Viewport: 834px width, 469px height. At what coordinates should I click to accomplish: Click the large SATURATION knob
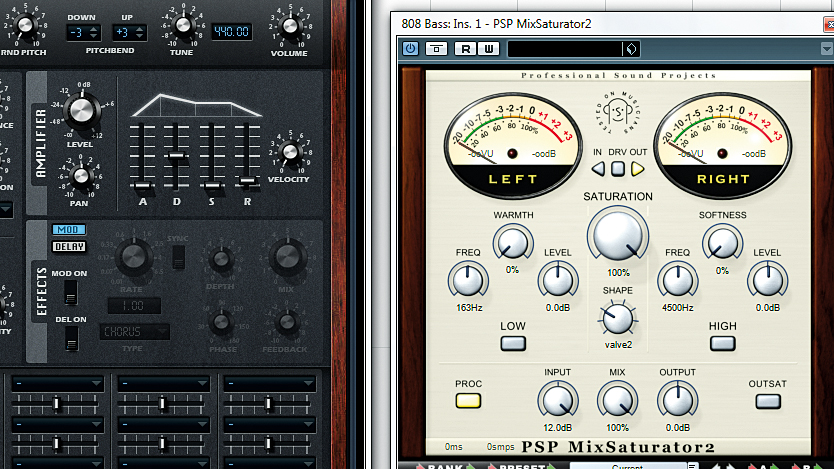point(618,235)
